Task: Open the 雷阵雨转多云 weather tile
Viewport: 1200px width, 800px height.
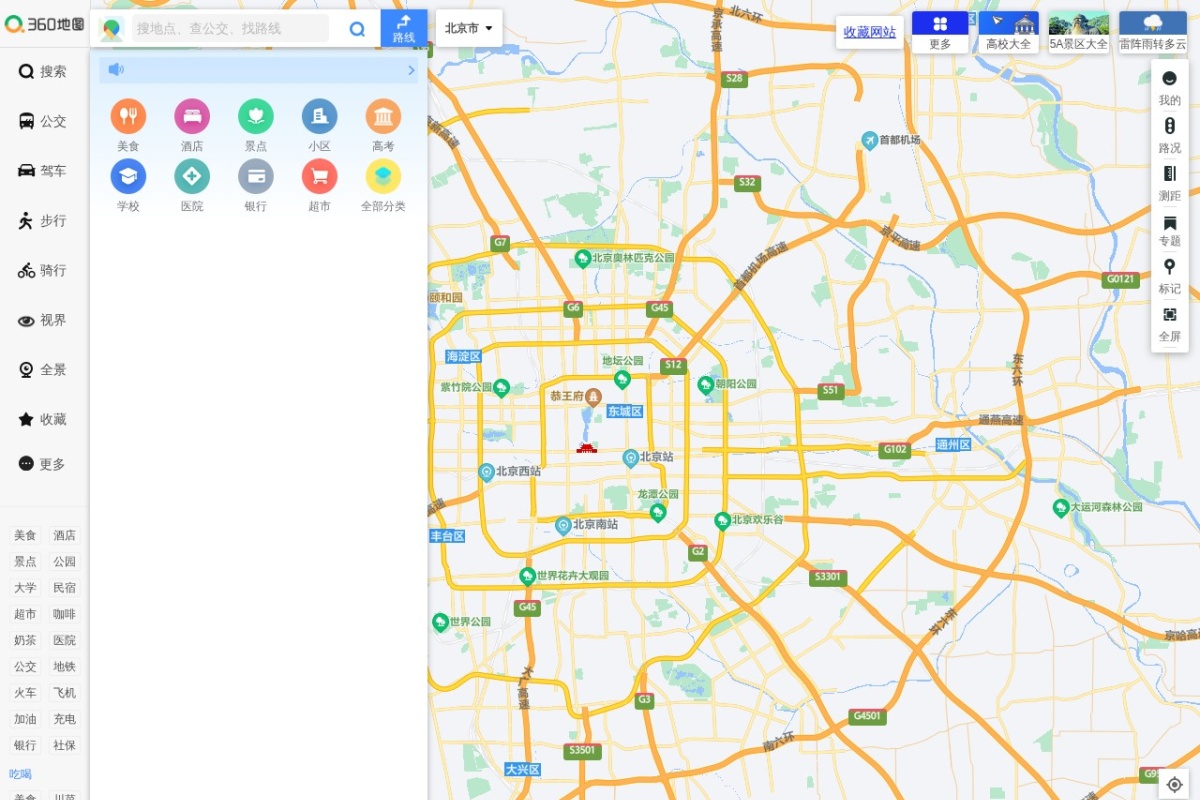Action: coord(1153,32)
